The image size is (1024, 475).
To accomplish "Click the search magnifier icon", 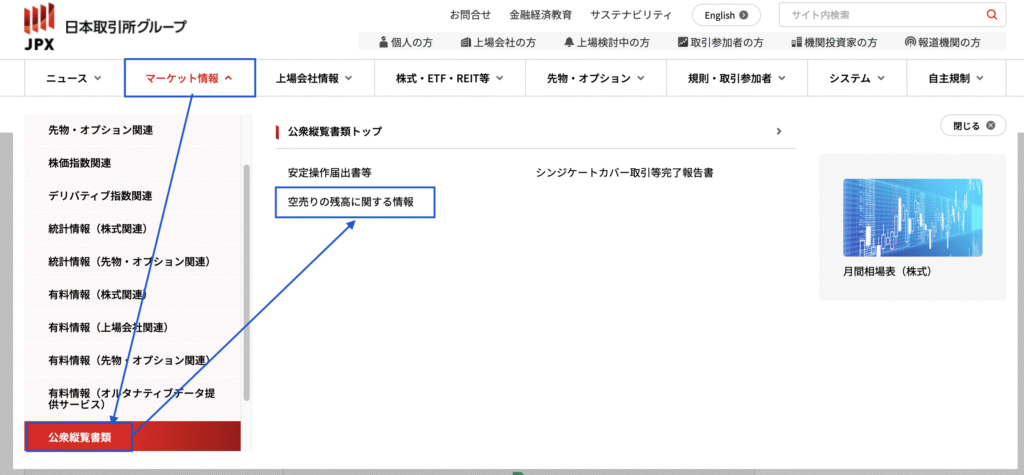I will [x=991, y=15].
